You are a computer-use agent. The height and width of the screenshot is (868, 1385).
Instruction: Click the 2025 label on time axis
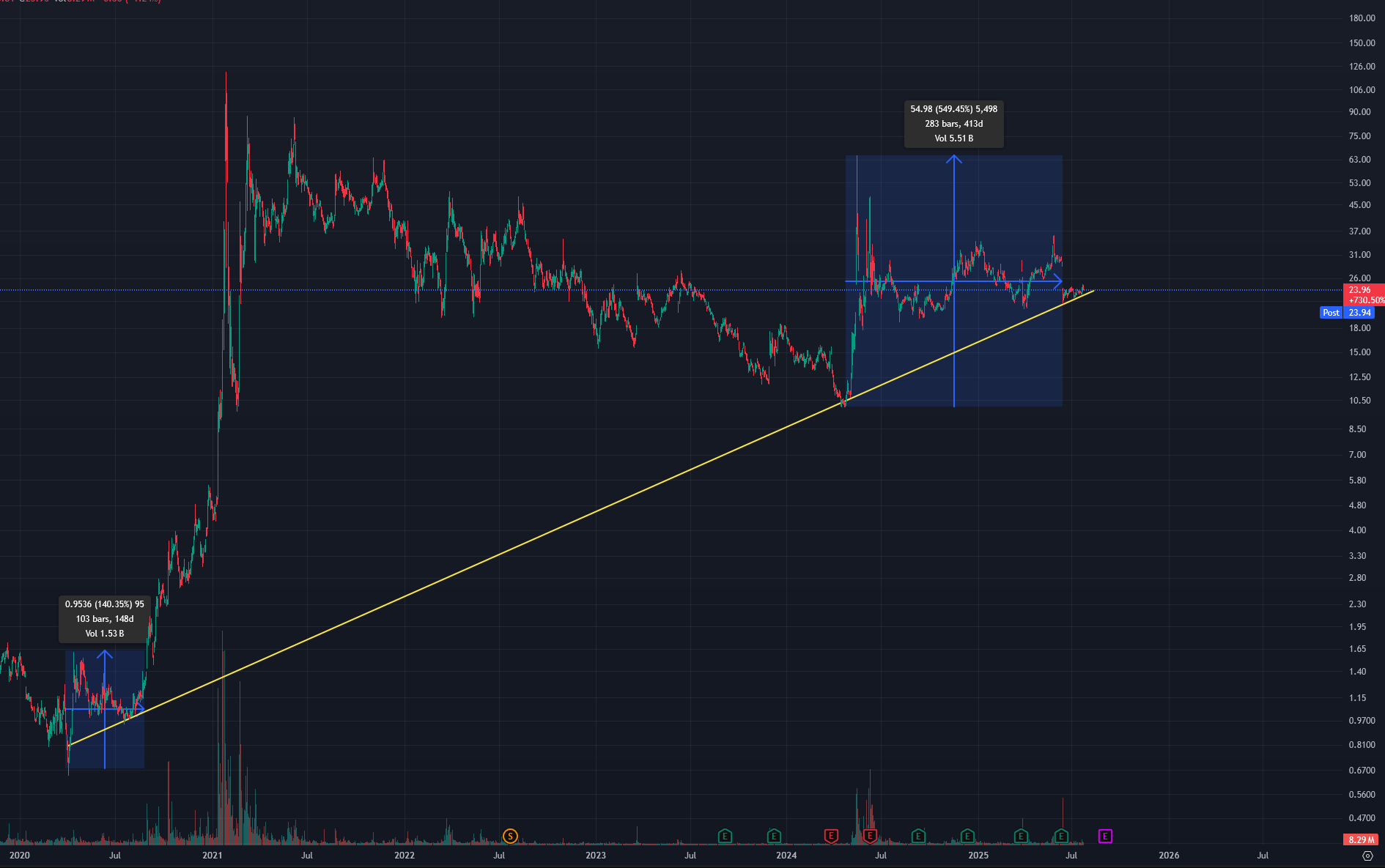click(x=978, y=856)
